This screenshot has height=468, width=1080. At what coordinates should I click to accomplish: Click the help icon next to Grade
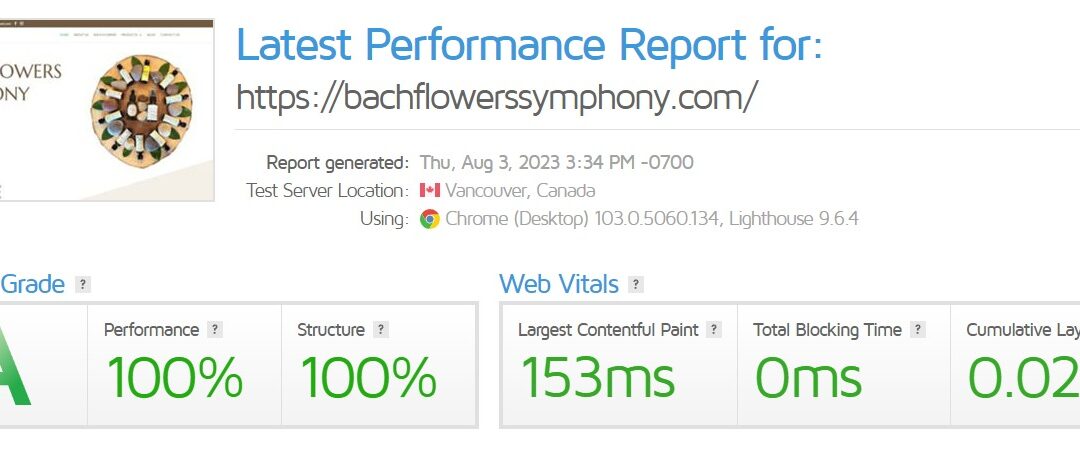coord(83,285)
